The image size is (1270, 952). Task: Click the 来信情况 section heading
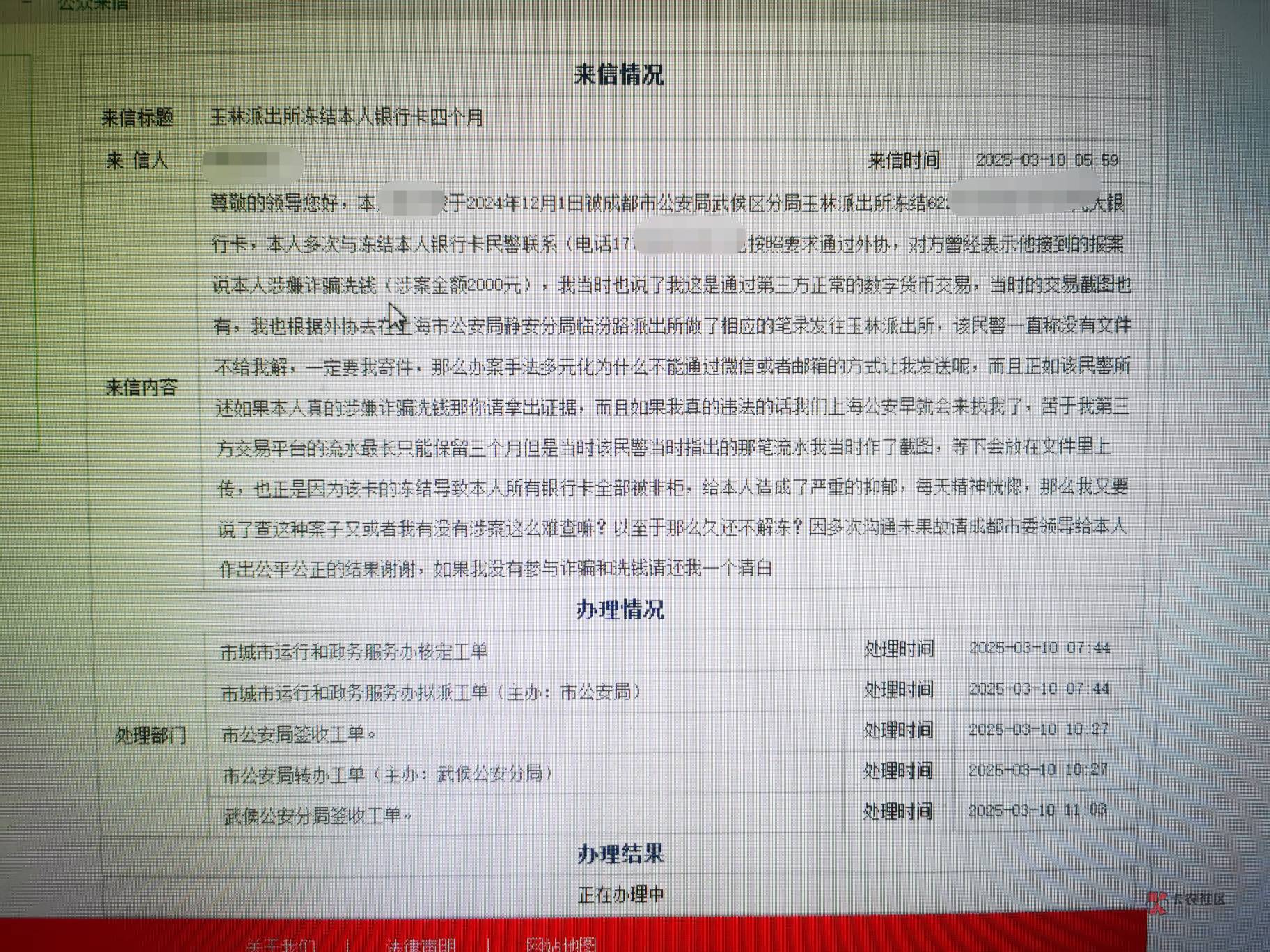(618, 74)
